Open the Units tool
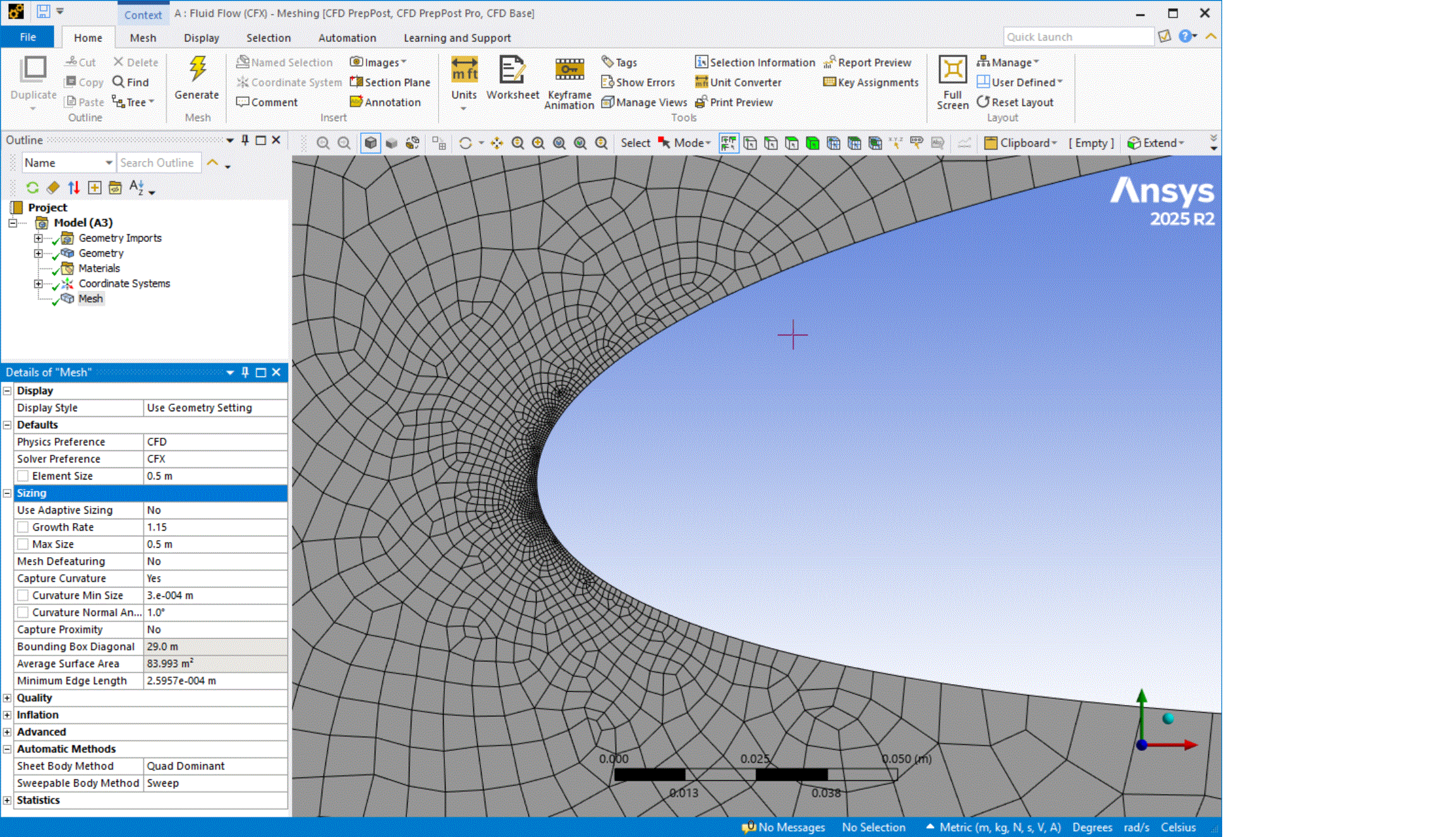The height and width of the screenshot is (837, 1456). tap(464, 83)
